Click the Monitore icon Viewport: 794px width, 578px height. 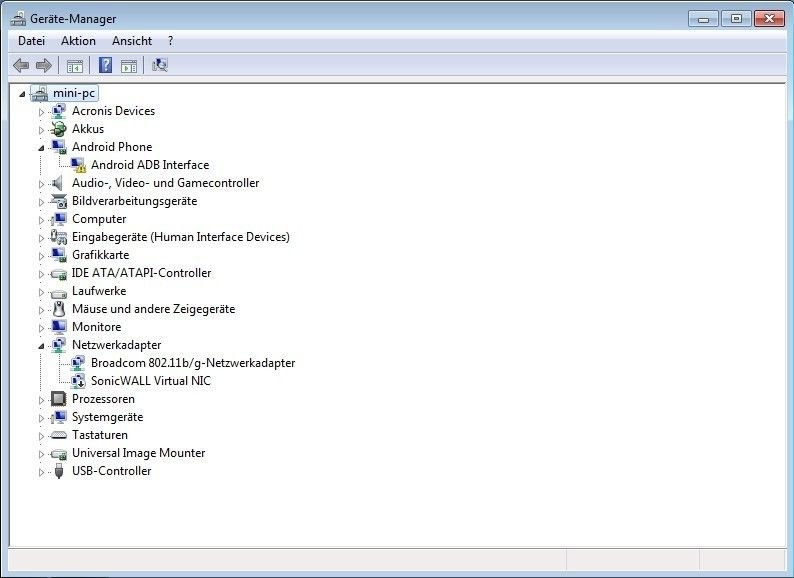[59, 327]
